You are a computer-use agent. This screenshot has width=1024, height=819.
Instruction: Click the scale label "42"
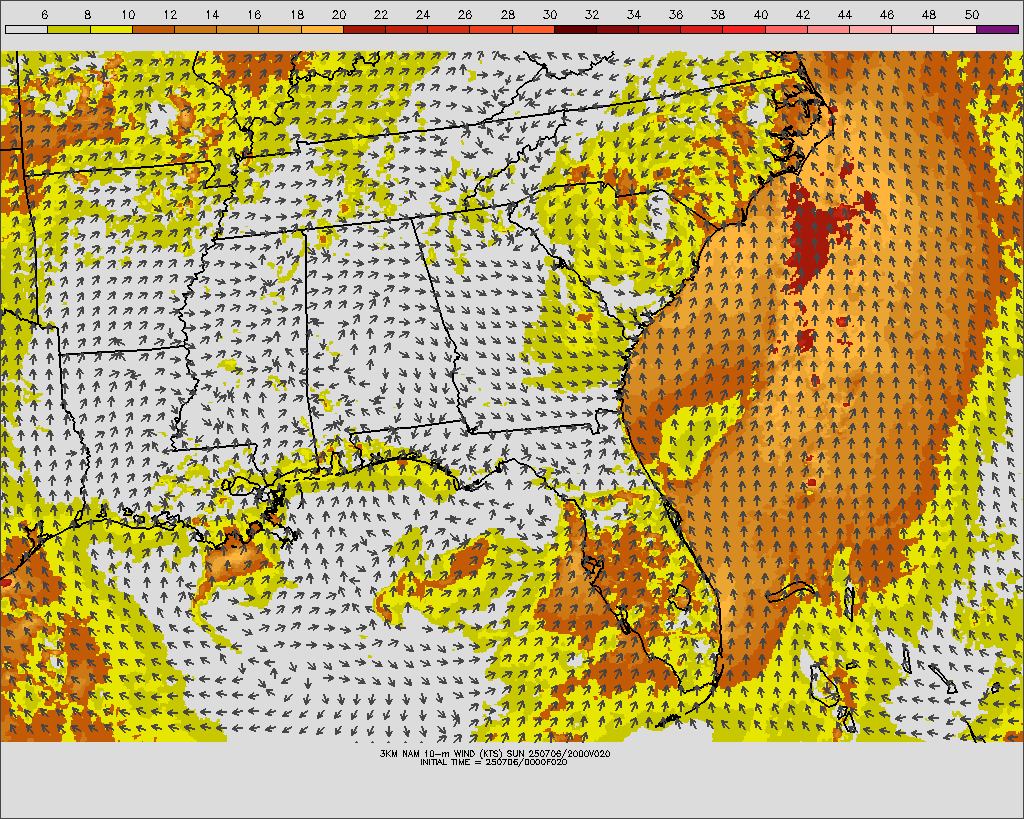pyautogui.click(x=803, y=14)
